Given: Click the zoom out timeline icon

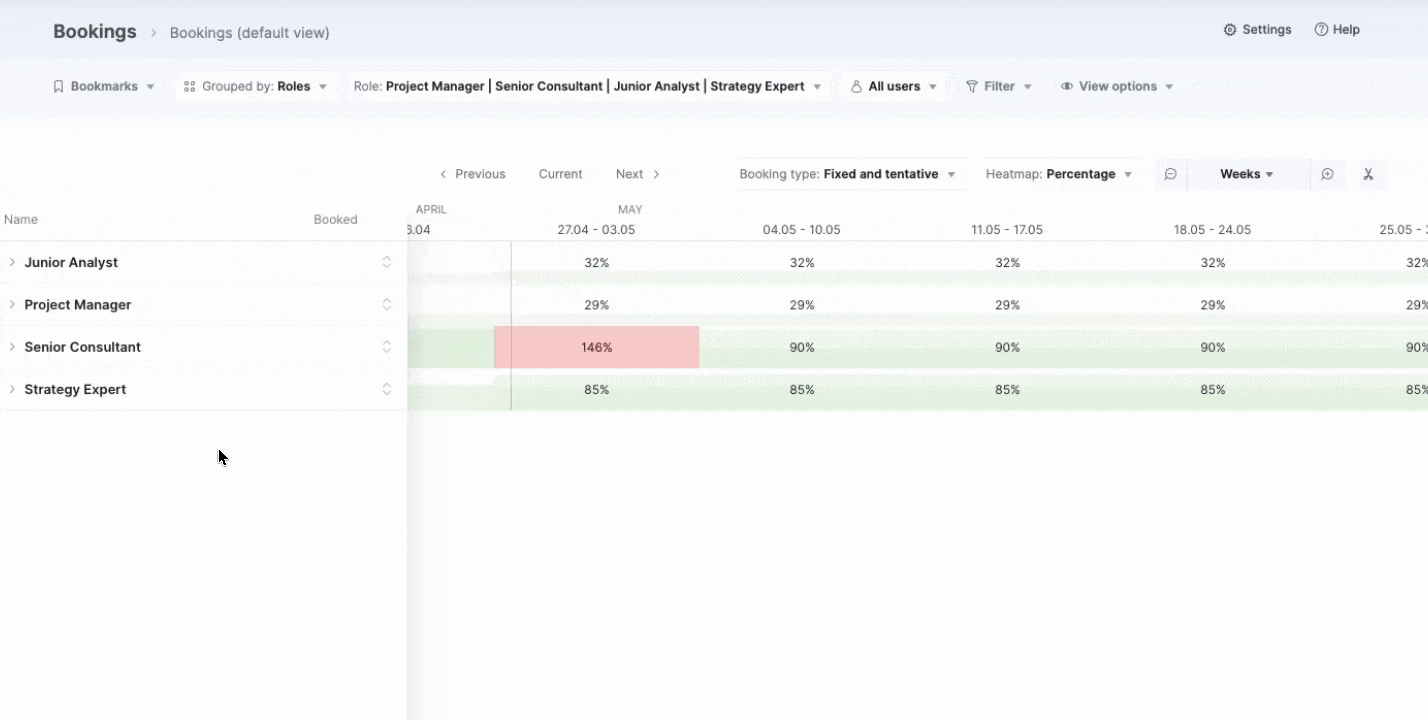Looking at the screenshot, I should (1170, 174).
